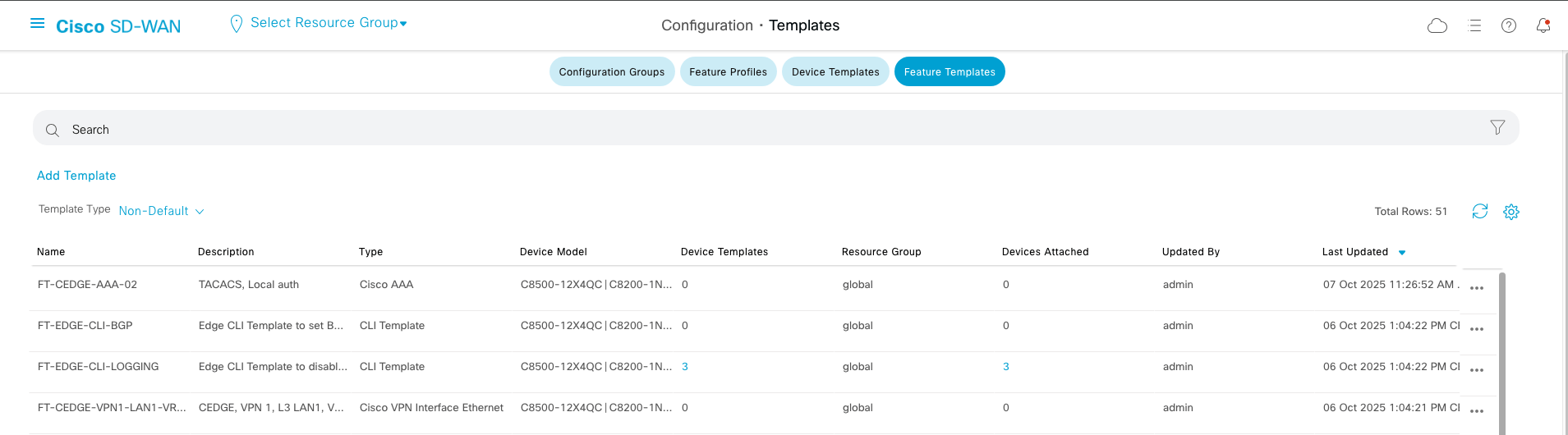Click 'TACACS, Local auth' description cell
1568x435 pixels.
pyautogui.click(x=249, y=285)
